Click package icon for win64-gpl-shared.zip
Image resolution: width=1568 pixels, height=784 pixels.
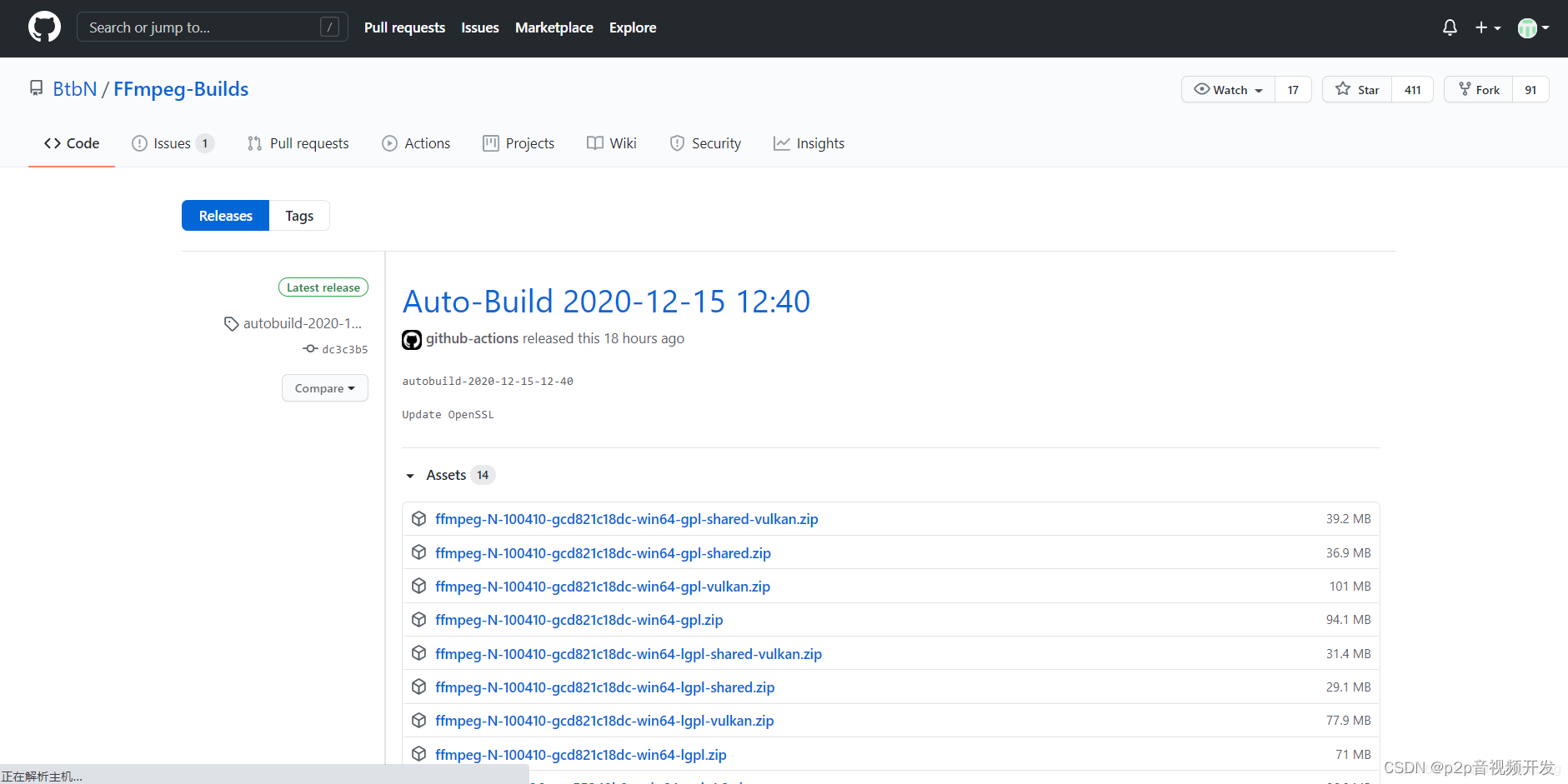(419, 552)
